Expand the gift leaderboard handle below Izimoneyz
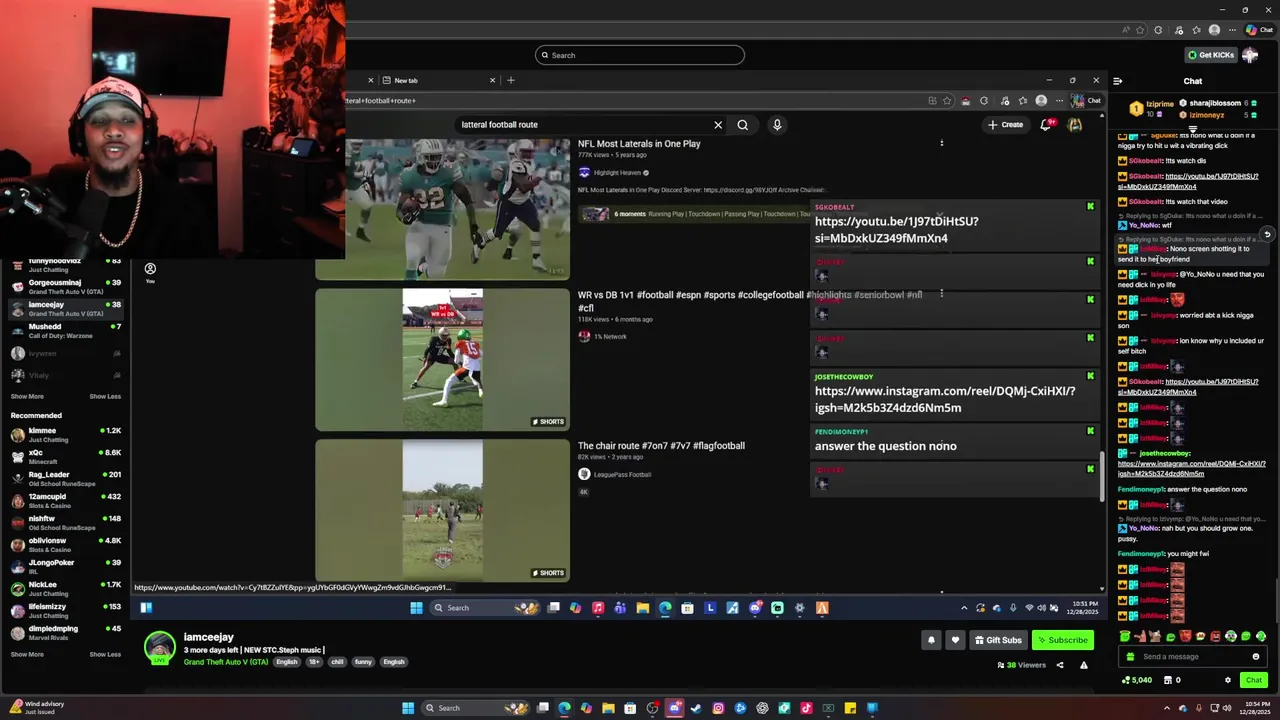 [1193, 129]
